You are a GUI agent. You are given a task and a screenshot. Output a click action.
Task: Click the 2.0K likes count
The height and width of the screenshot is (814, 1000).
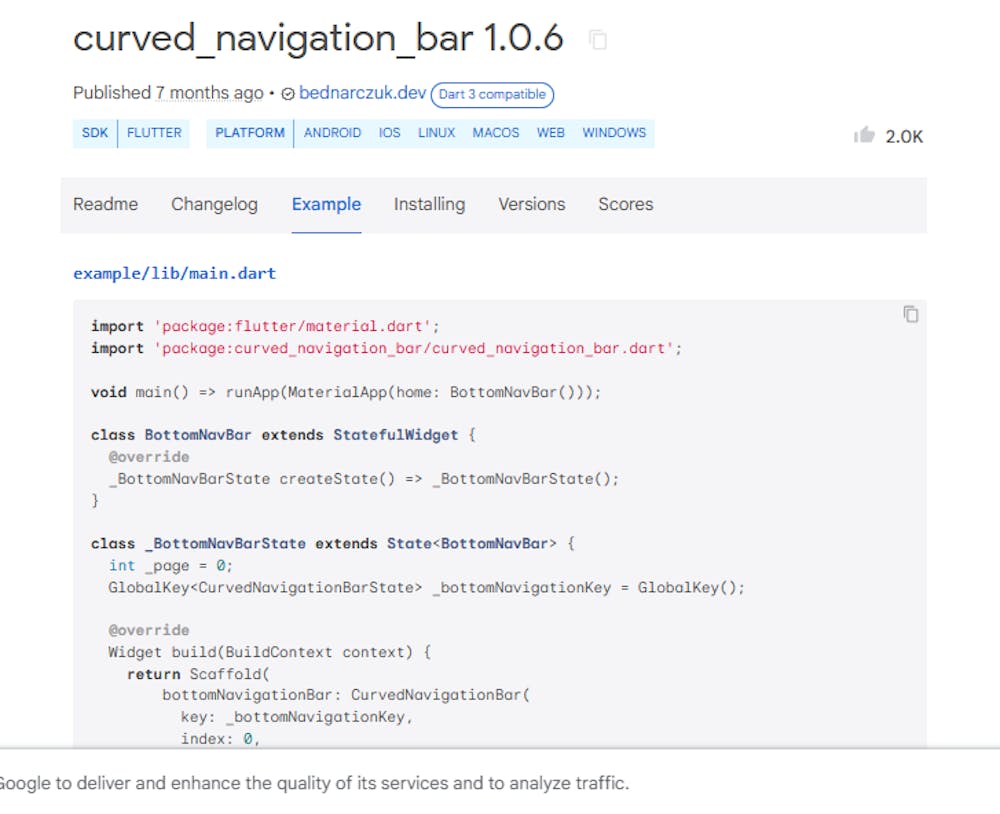click(x=904, y=137)
